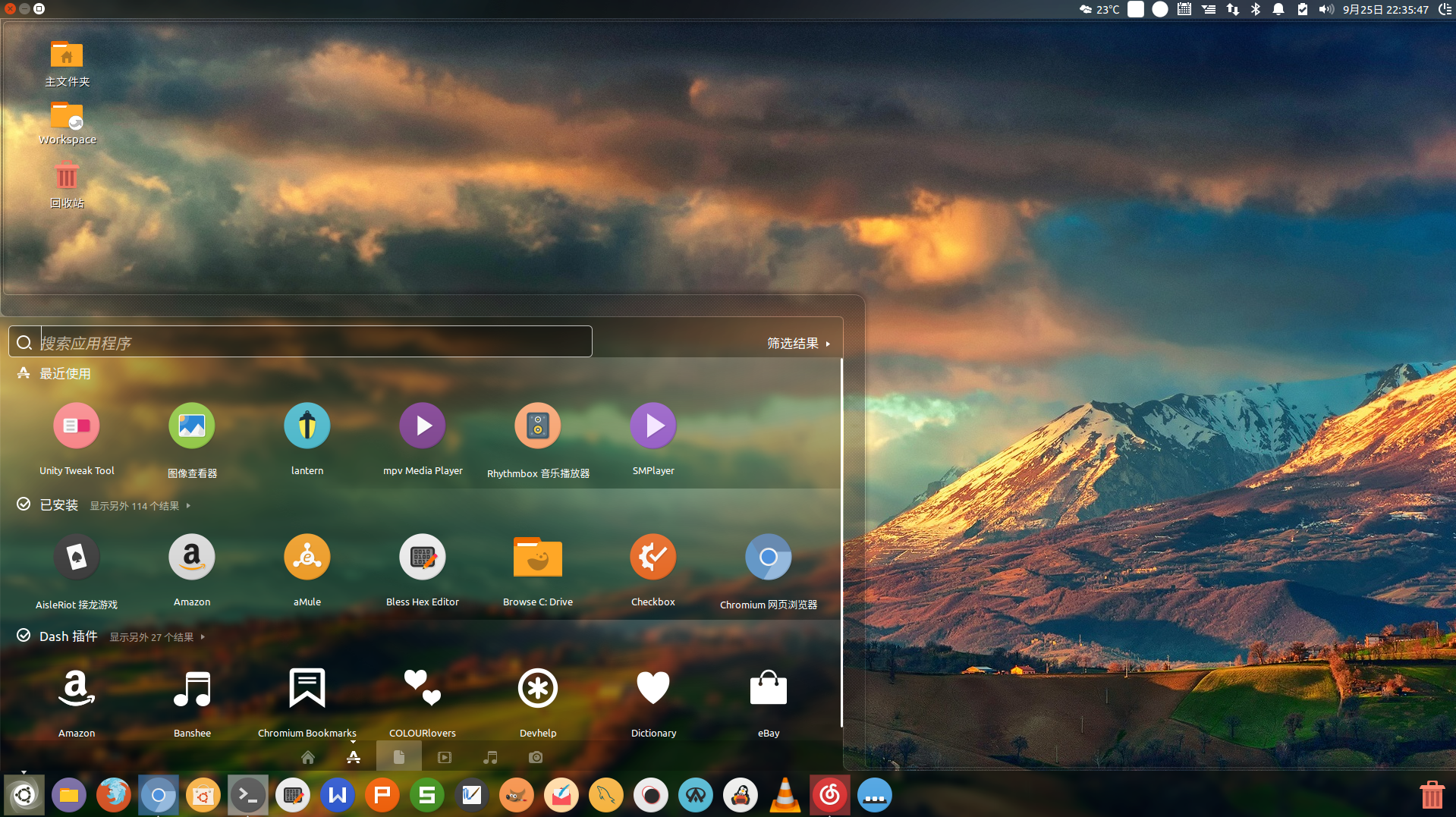Switch to the Files lens
Screen dimensions: 1456x817
point(399,757)
